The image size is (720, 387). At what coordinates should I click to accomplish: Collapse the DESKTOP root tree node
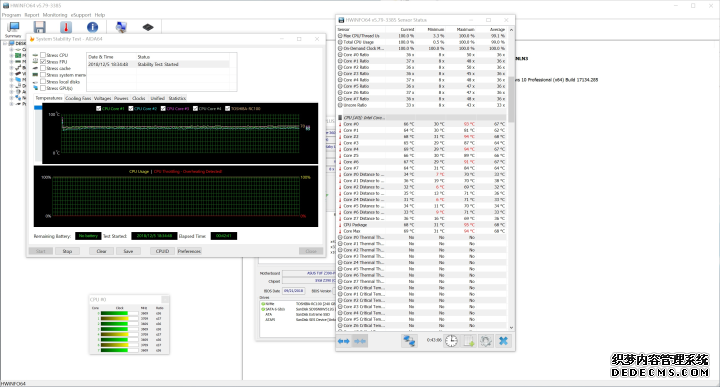tap(5, 44)
